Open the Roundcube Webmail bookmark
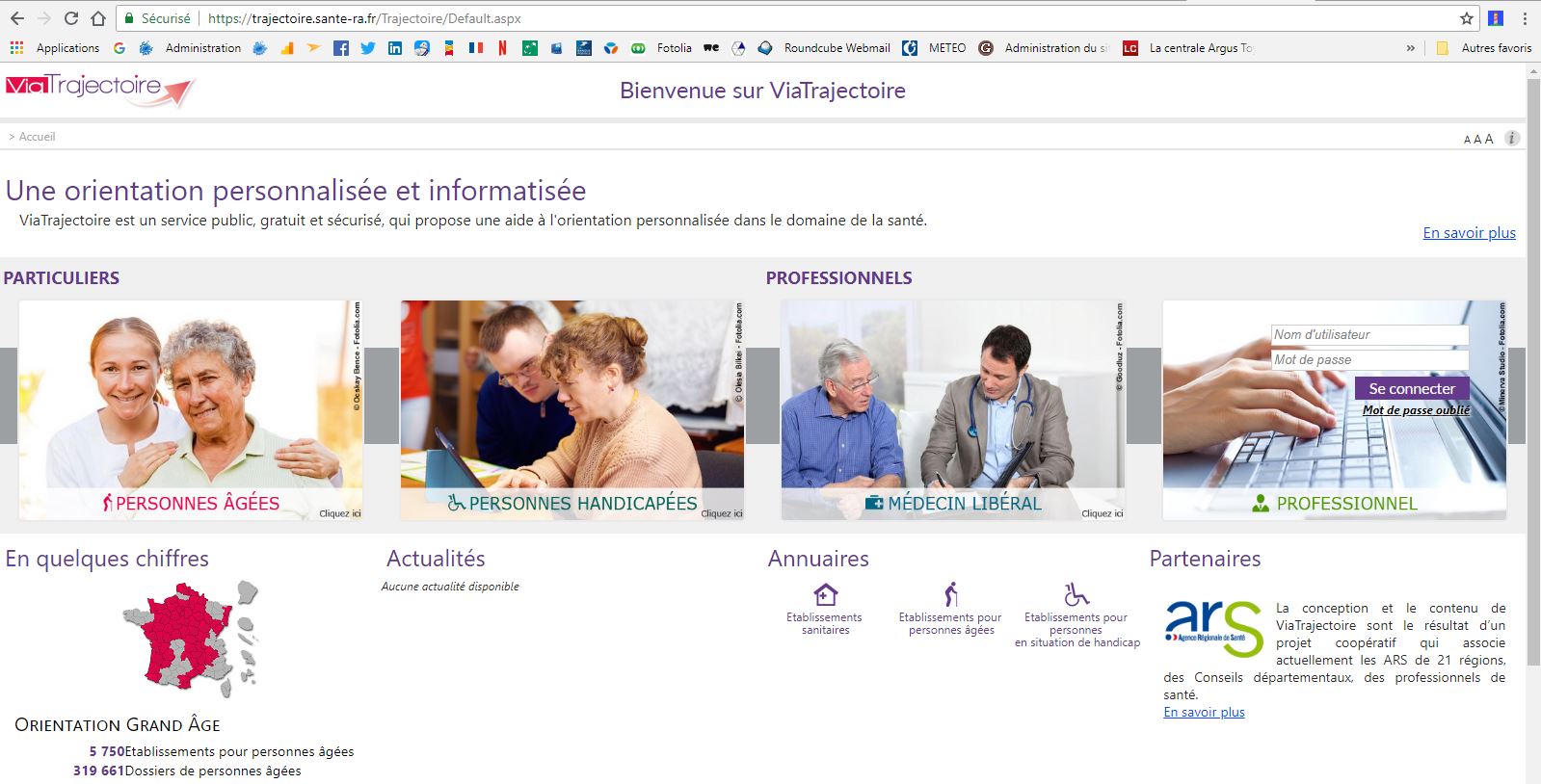The width and height of the screenshot is (1541, 784). pyautogui.click(x=824, y=47)
